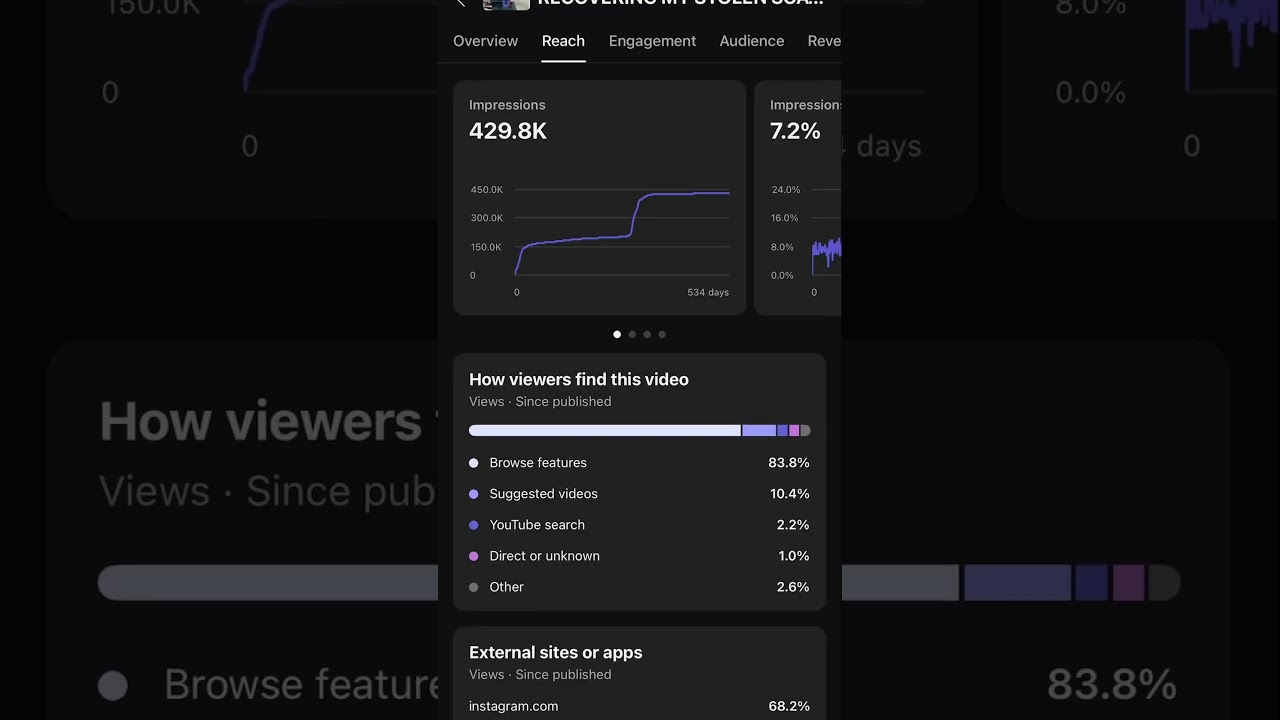Click the 534 days axis label
The width and height of the screenshot is (1280, 720).
point(708,293)
